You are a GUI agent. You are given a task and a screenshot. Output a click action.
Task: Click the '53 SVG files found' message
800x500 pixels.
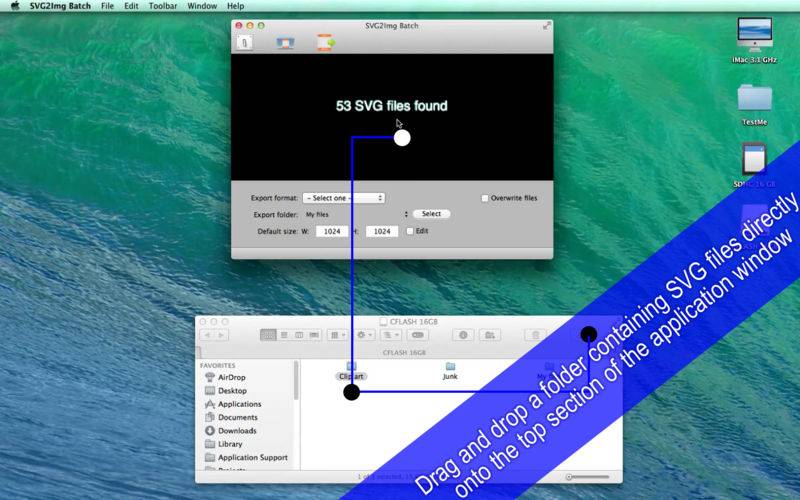pos(392,106)
